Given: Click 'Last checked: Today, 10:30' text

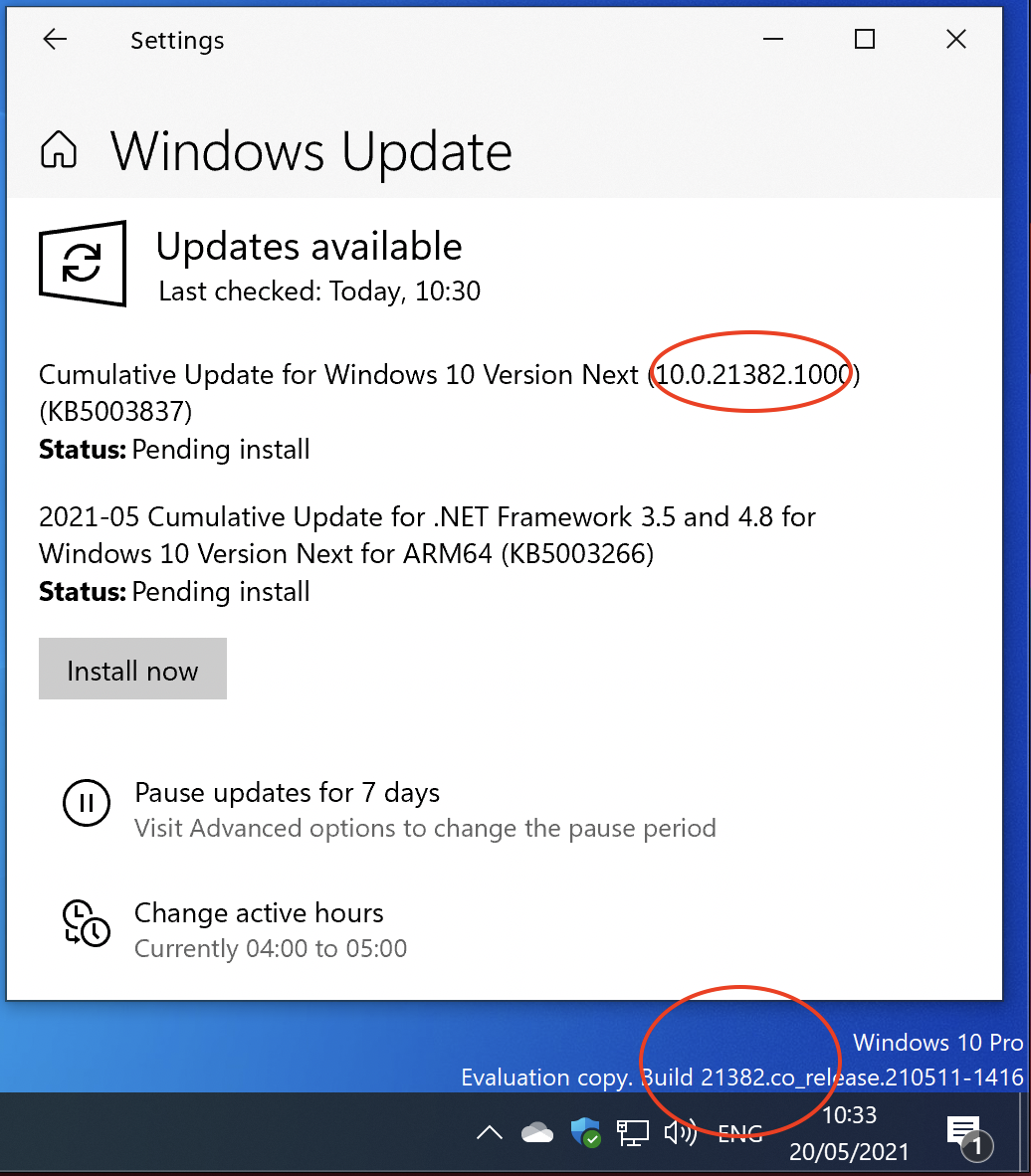Looking at the screenshot, I should [x=319, y=291].
